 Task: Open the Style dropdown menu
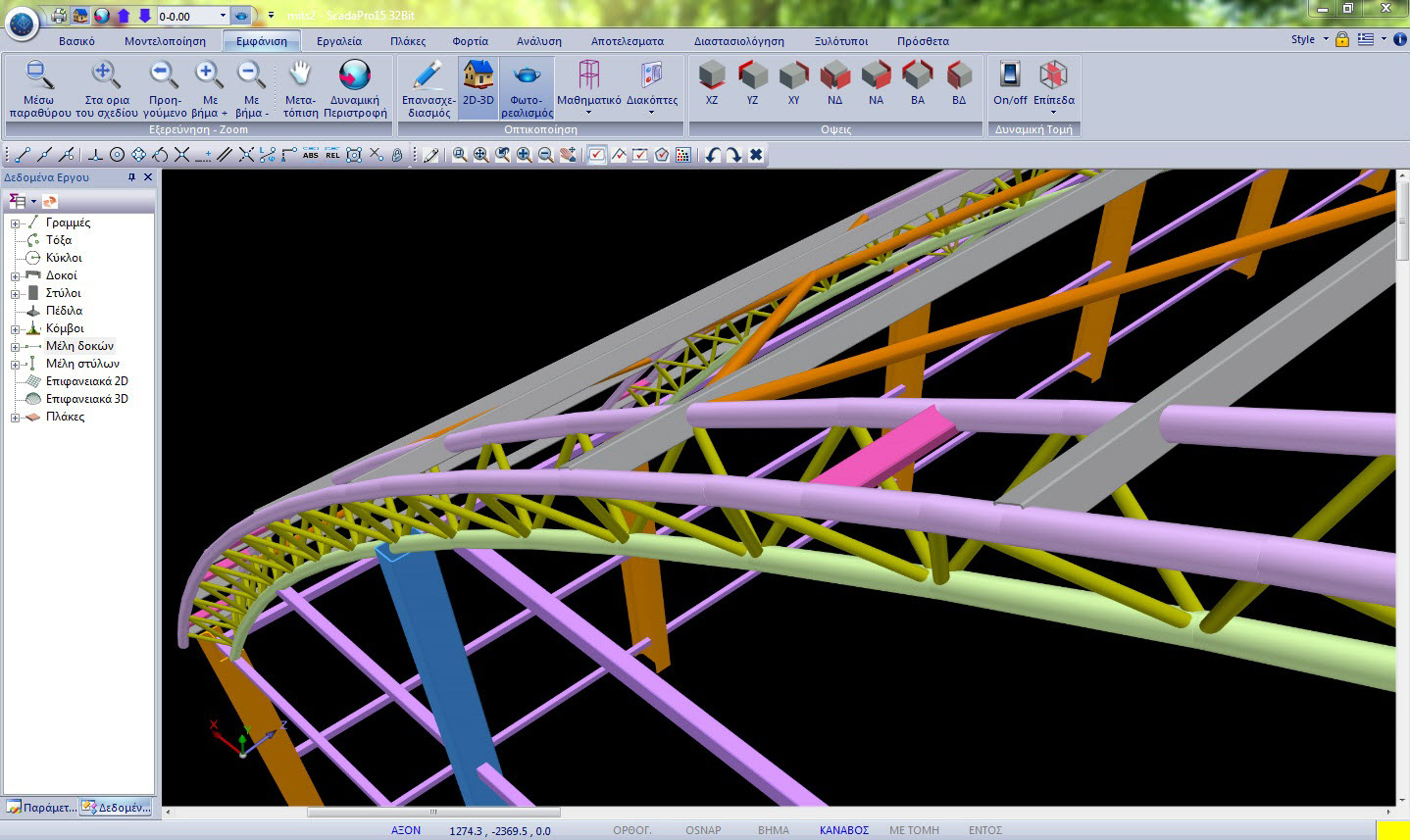tap(1309, 39)
